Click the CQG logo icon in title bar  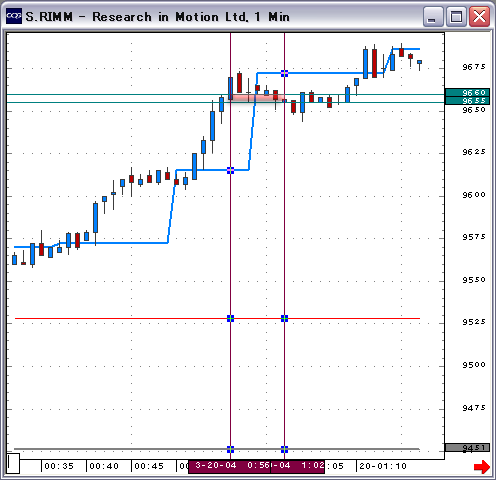point(14,16)
